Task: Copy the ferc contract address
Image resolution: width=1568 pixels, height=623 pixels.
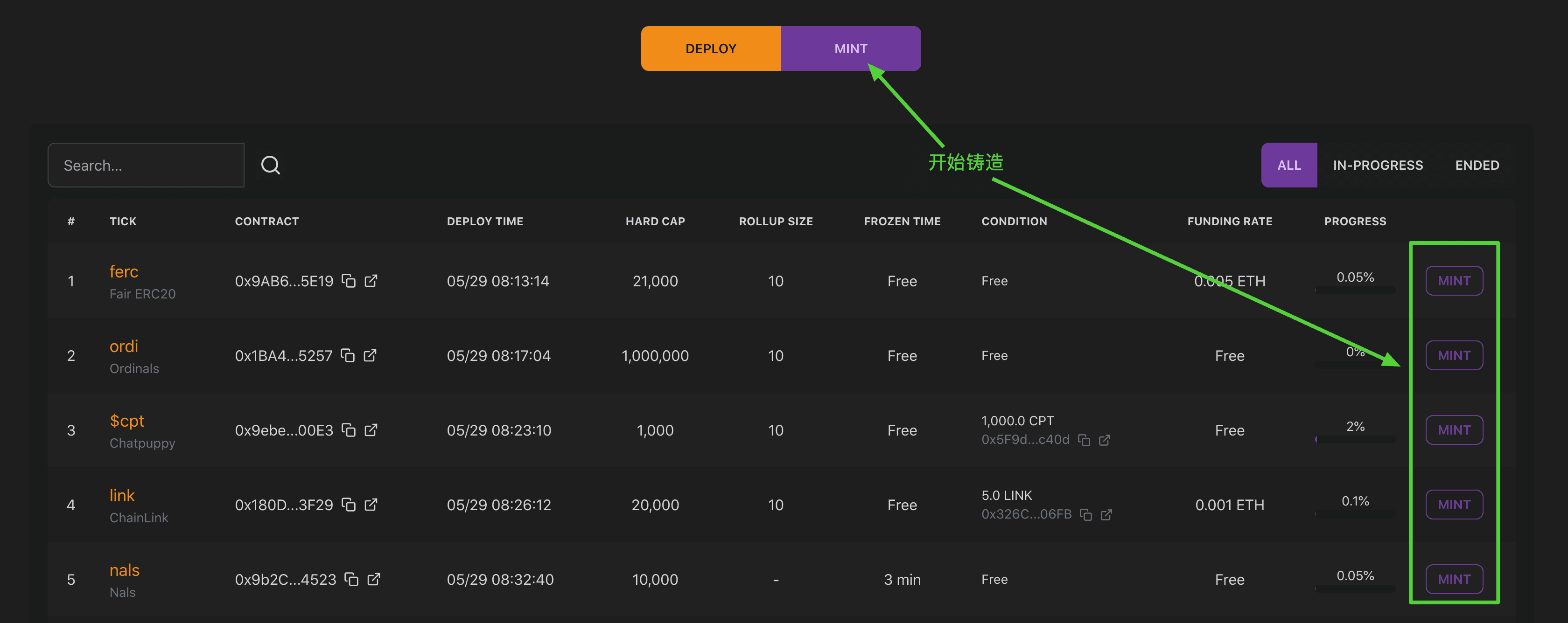Action: pyautogui.click(x=348, y=280)
